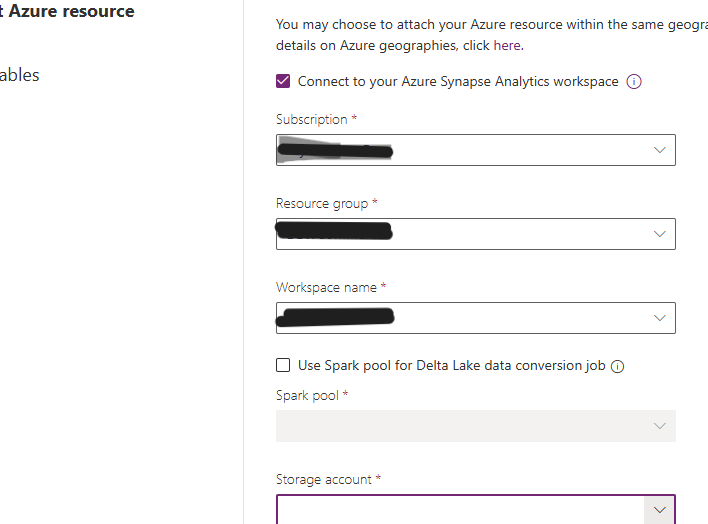This screenshot has height=524, width=708.
Task: Click the Subscription field label
Action: (x=312, y=119)
